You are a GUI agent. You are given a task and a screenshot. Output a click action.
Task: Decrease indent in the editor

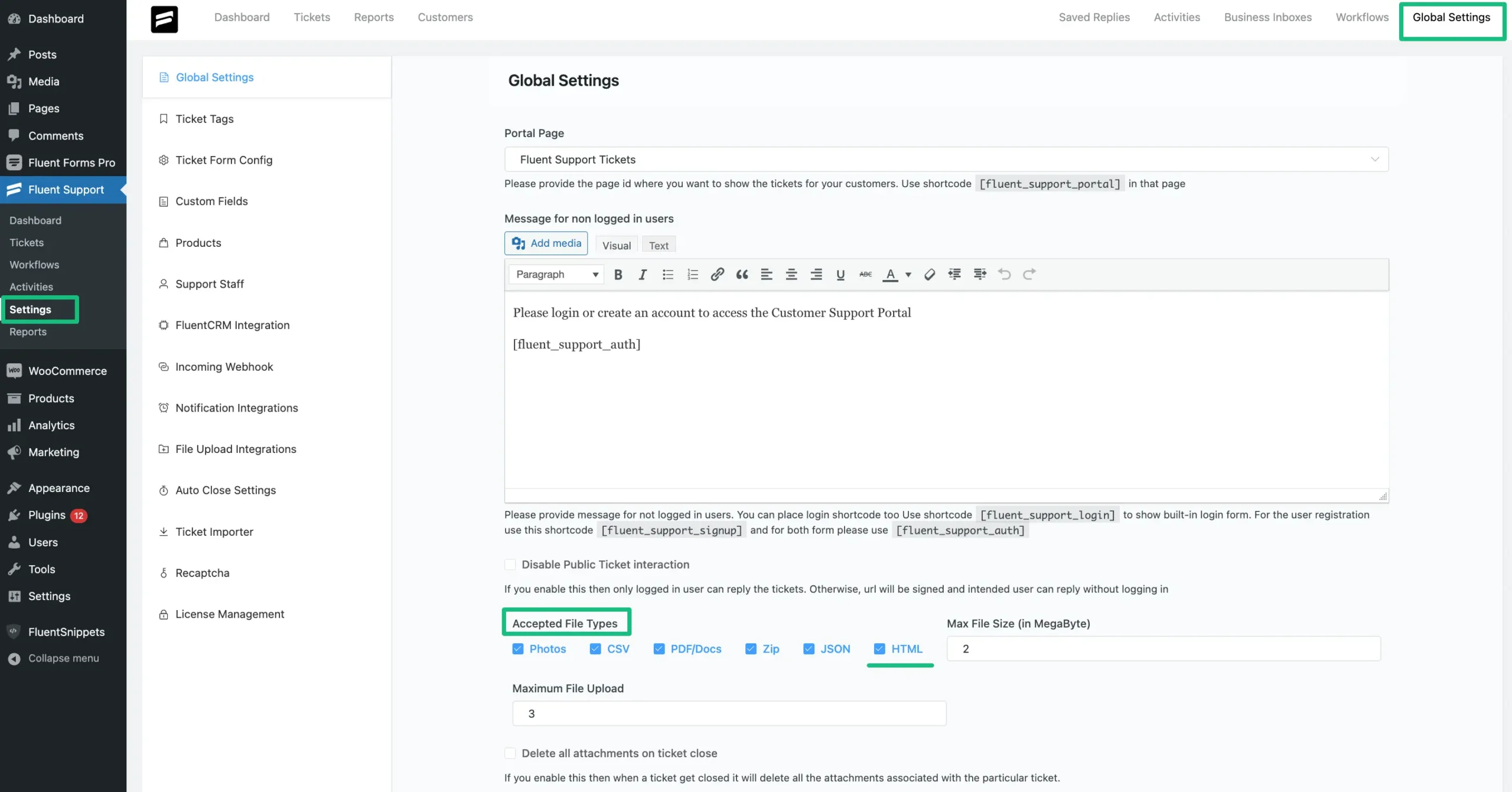(x=954, y=274)
